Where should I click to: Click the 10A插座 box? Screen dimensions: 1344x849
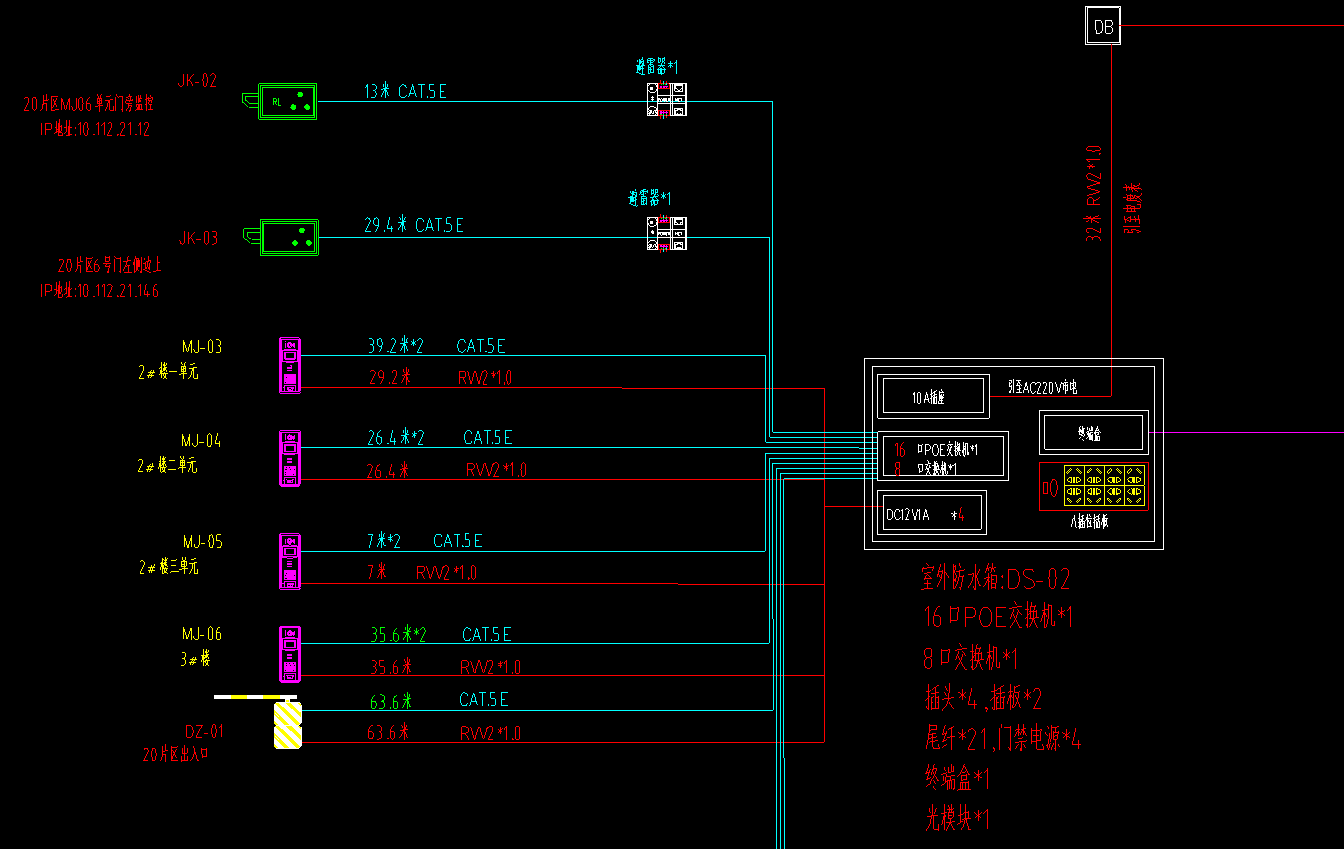[933, 397]
